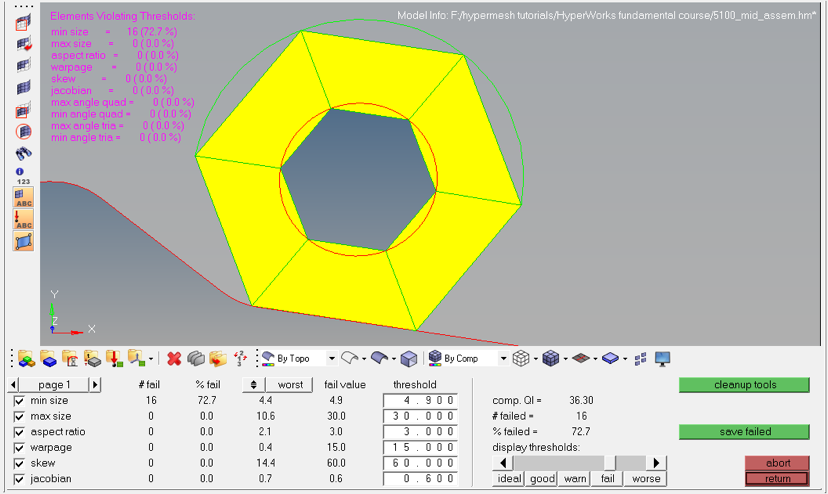Uncheck the skew checkbox
828x494 pixels.
(19, 463)
